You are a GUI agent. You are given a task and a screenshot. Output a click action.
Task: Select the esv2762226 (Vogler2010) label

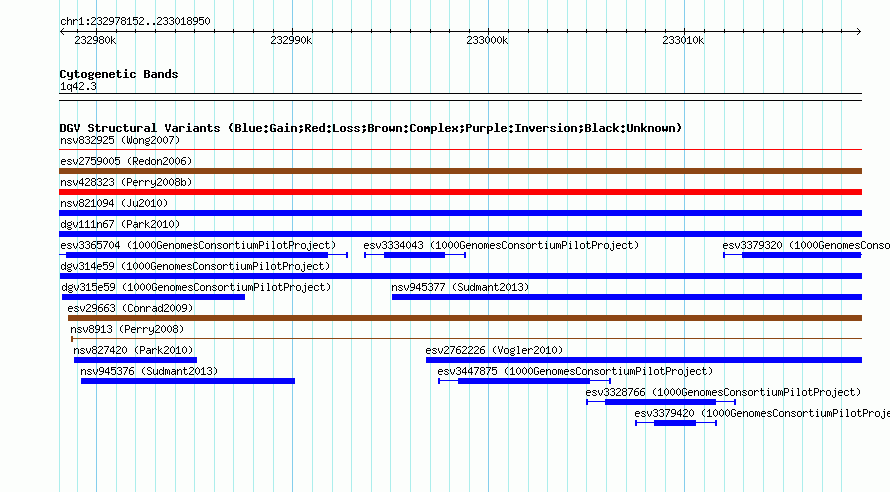click(494, 350)
